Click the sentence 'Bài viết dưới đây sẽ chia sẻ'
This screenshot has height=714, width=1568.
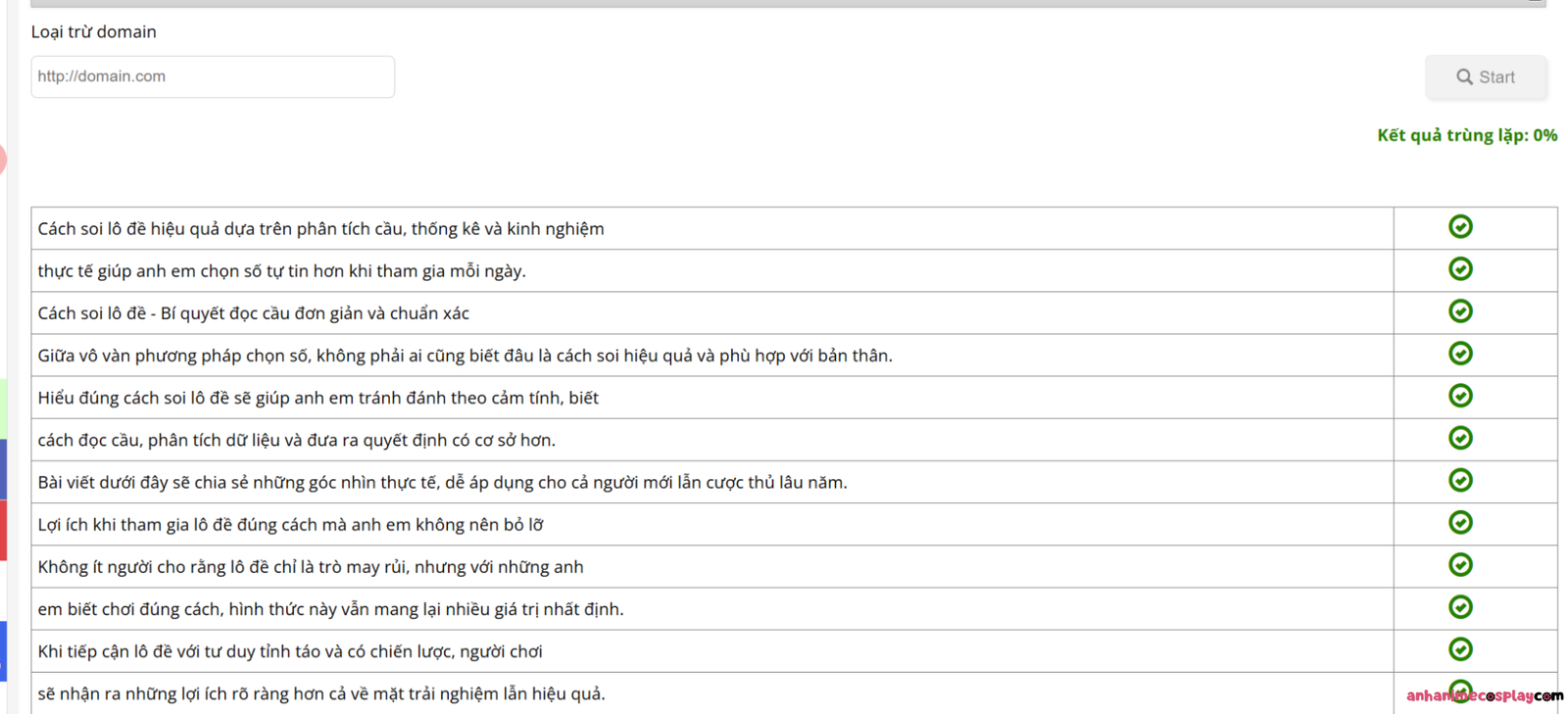click(442, 482)
